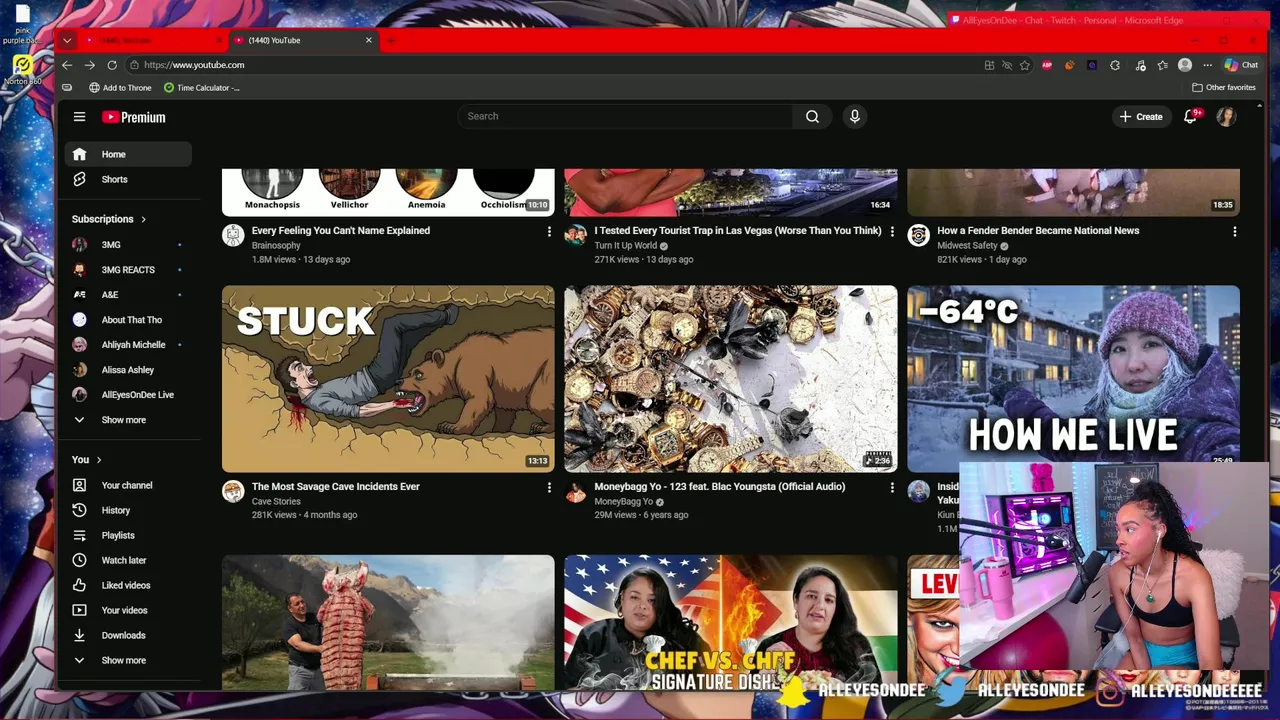Activate voice search microphone
The image size is (1280, 720).
click(854, 117)
